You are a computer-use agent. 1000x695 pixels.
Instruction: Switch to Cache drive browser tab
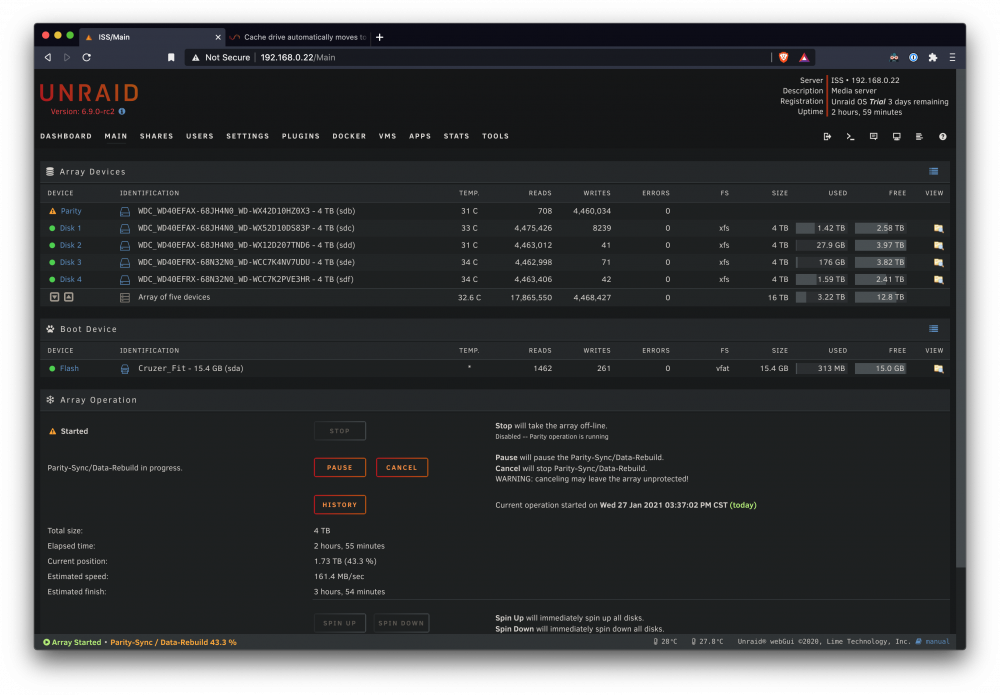[298, 37]
